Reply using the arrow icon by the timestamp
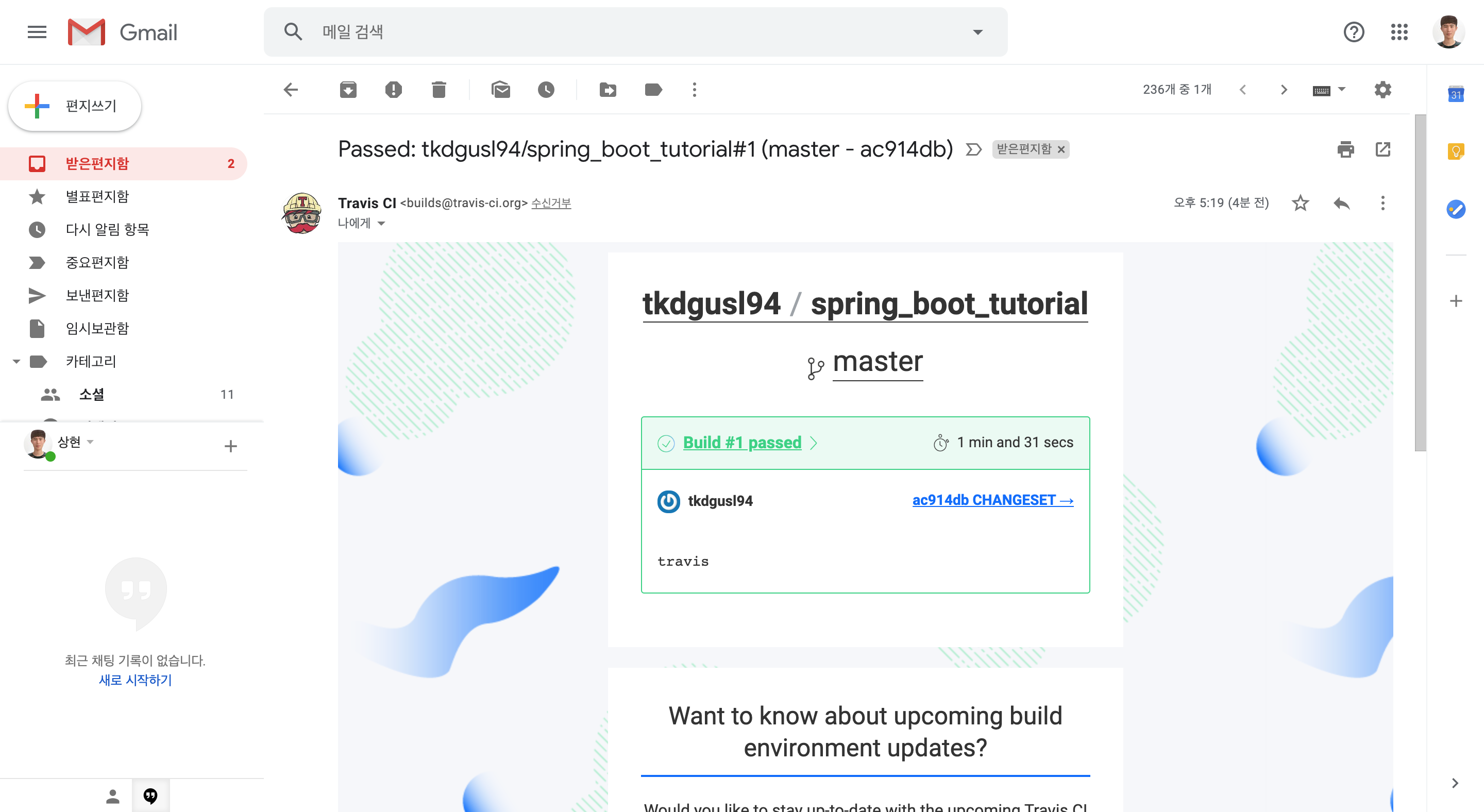1484x812 pixels. tap(1342, 204)
